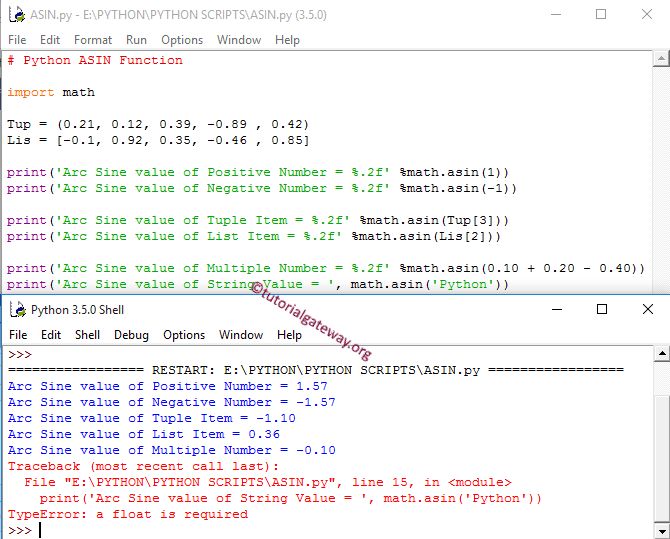Open Debug menu in Python Shell window

[131, 335]
